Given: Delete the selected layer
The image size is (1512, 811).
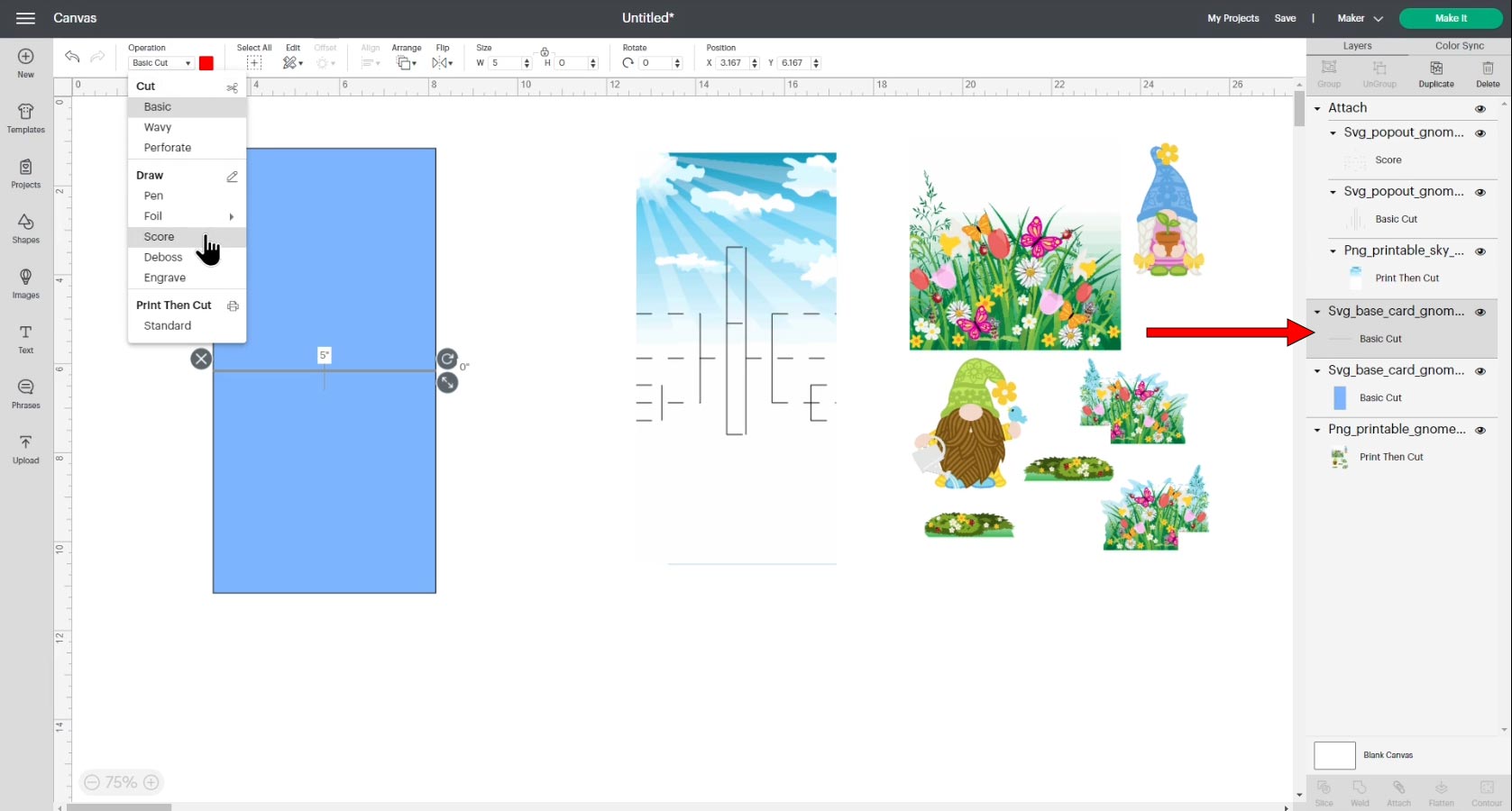Looking at the screenshot, I should (x=1487, y=74).
